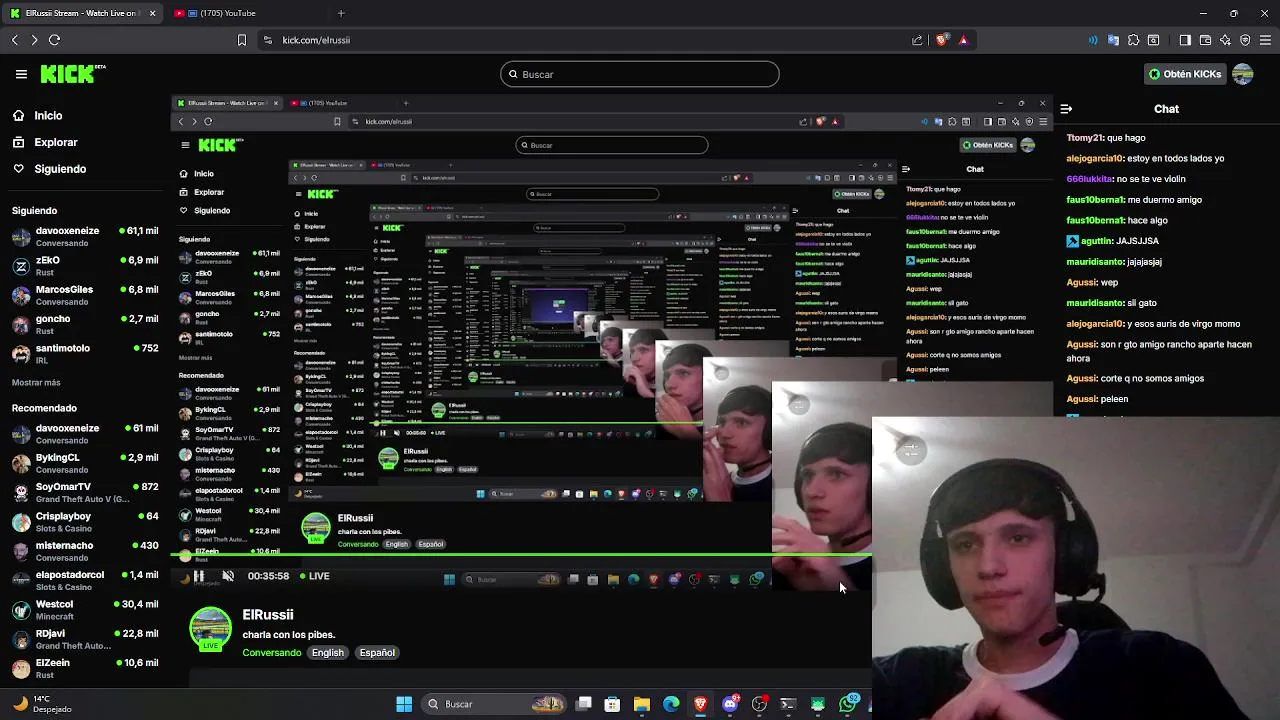Image resolution: width=1280 pixels, height=720 pixels.
Task: Open MarcosGiles followed channel
Action: [x=84, y=295]
